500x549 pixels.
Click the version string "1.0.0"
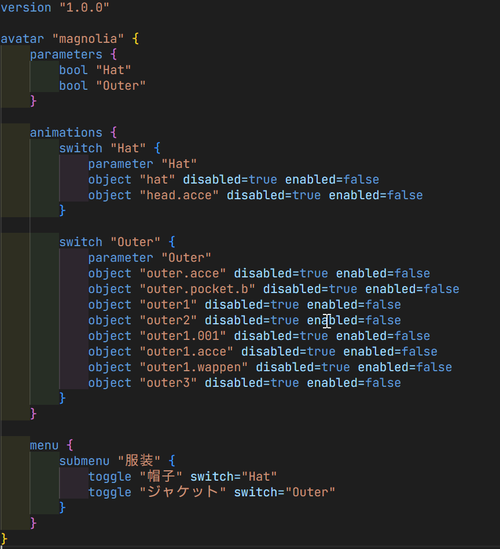84,7
